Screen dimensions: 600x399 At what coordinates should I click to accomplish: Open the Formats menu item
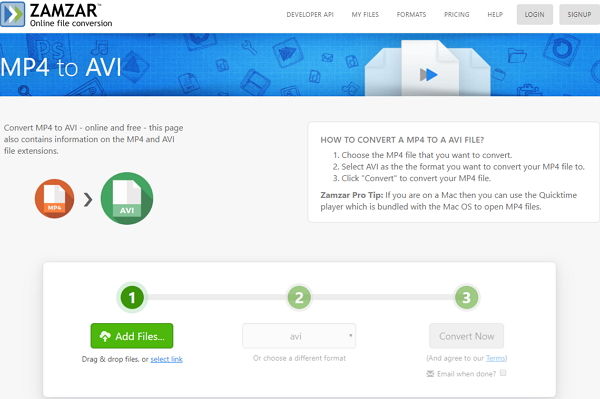tap(411, 15)
